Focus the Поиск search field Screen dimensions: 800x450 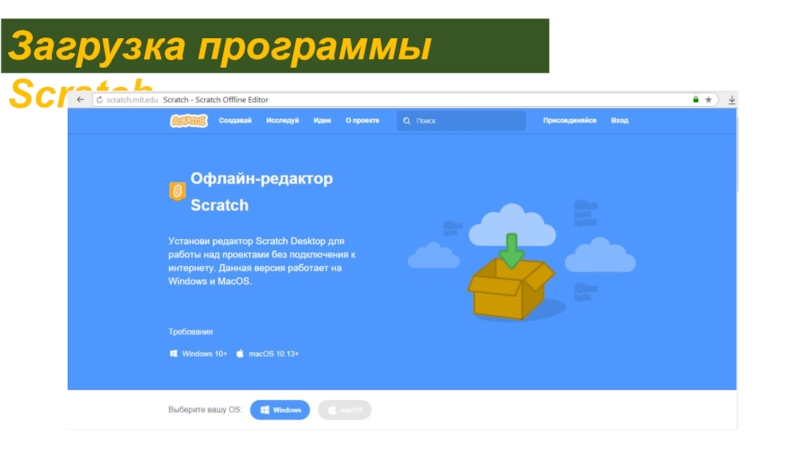(x=461, y=121)
